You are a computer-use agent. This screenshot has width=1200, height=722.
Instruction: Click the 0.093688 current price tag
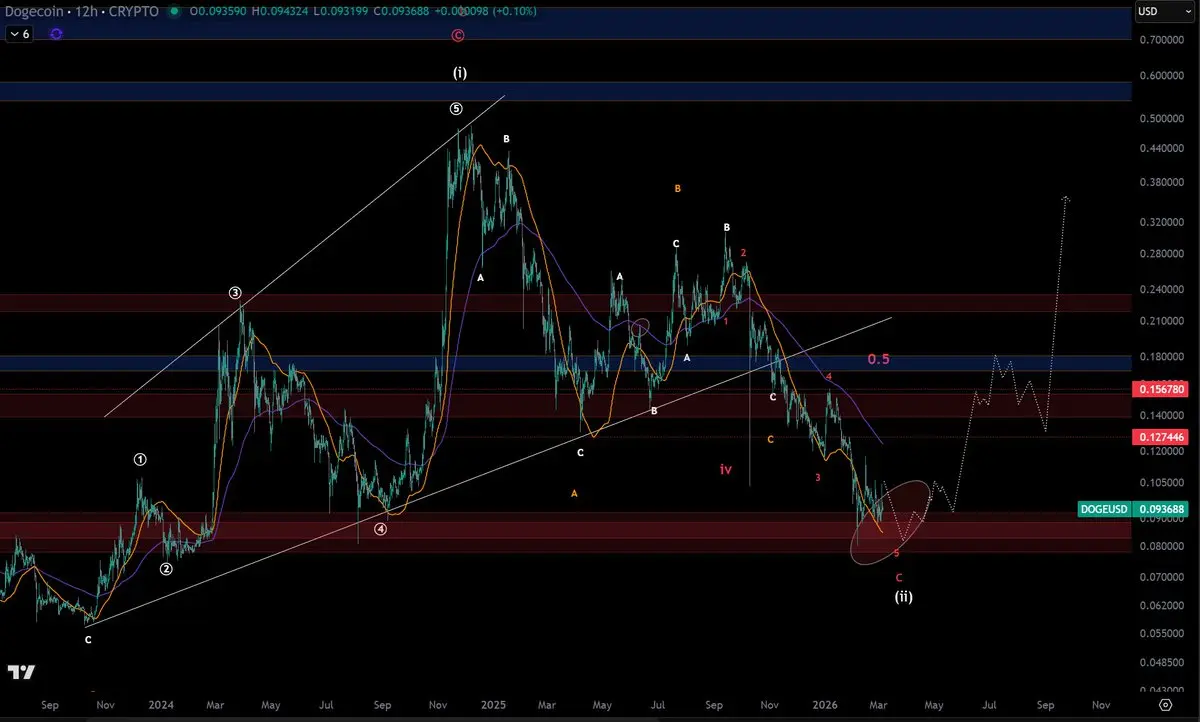[x=1159, y=509]
